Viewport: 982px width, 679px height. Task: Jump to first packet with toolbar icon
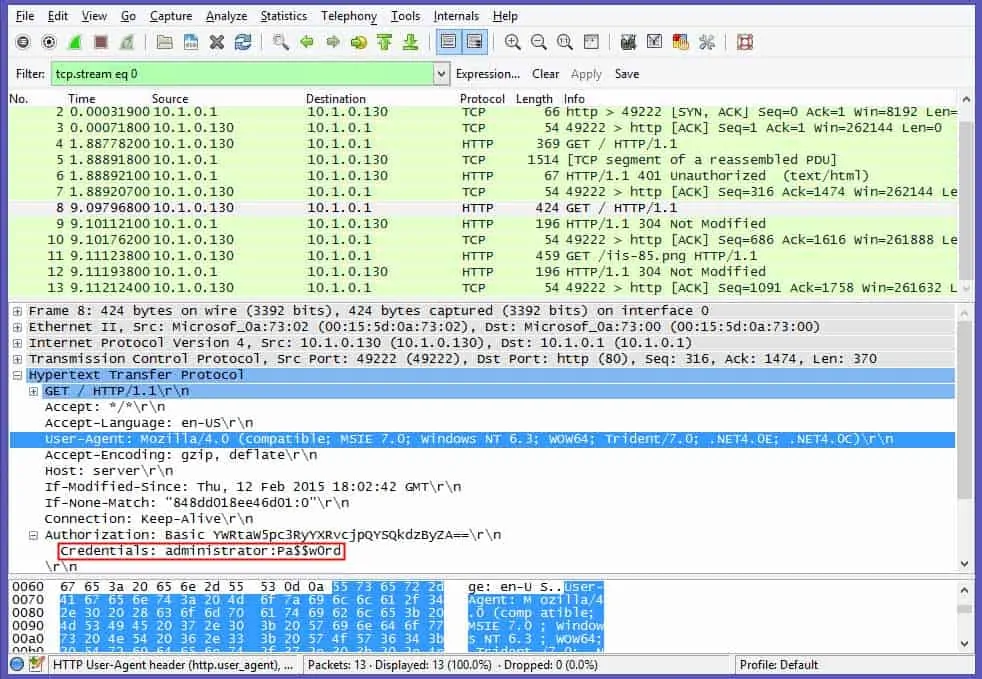point(385,42)
